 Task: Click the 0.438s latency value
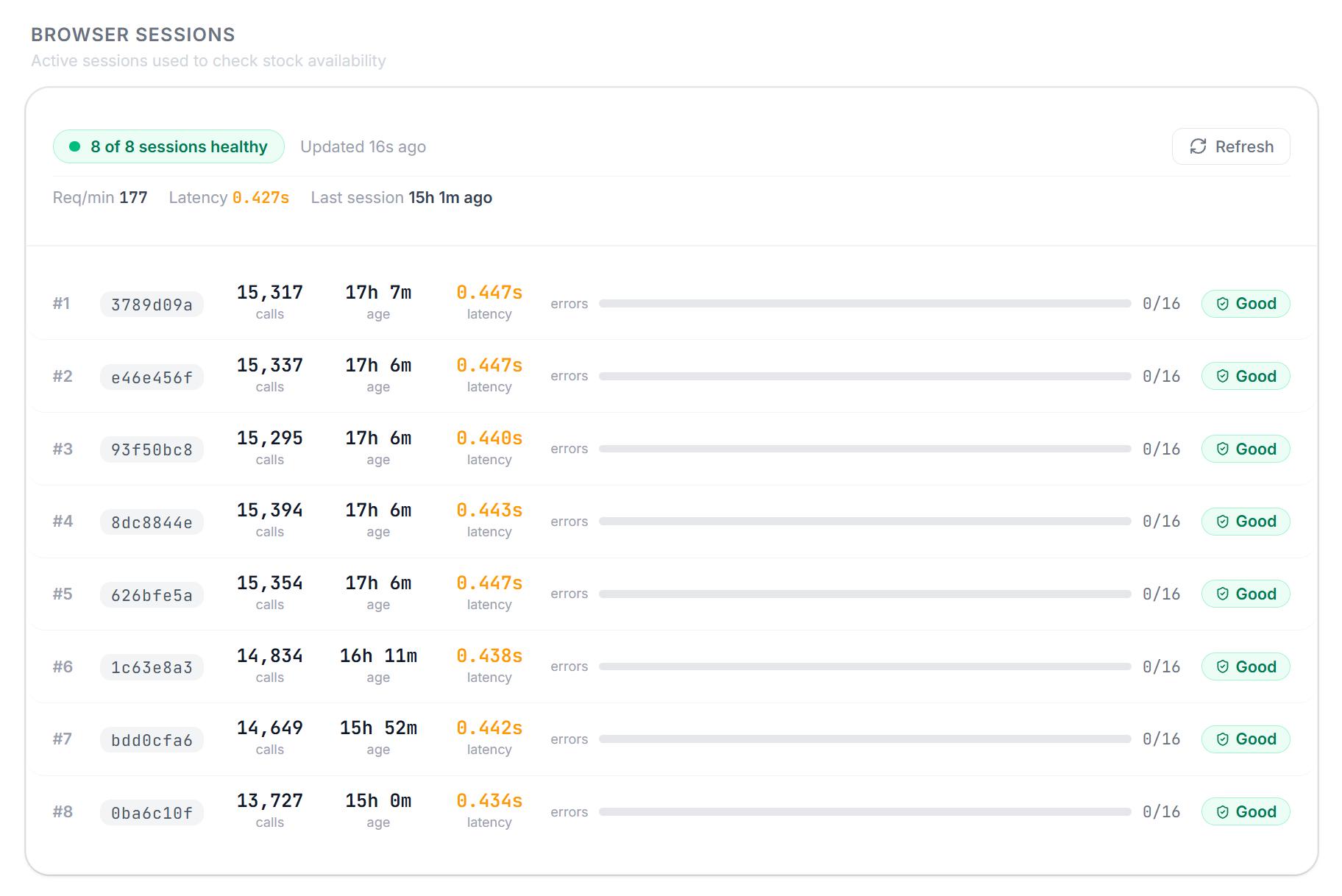(489, 656)
